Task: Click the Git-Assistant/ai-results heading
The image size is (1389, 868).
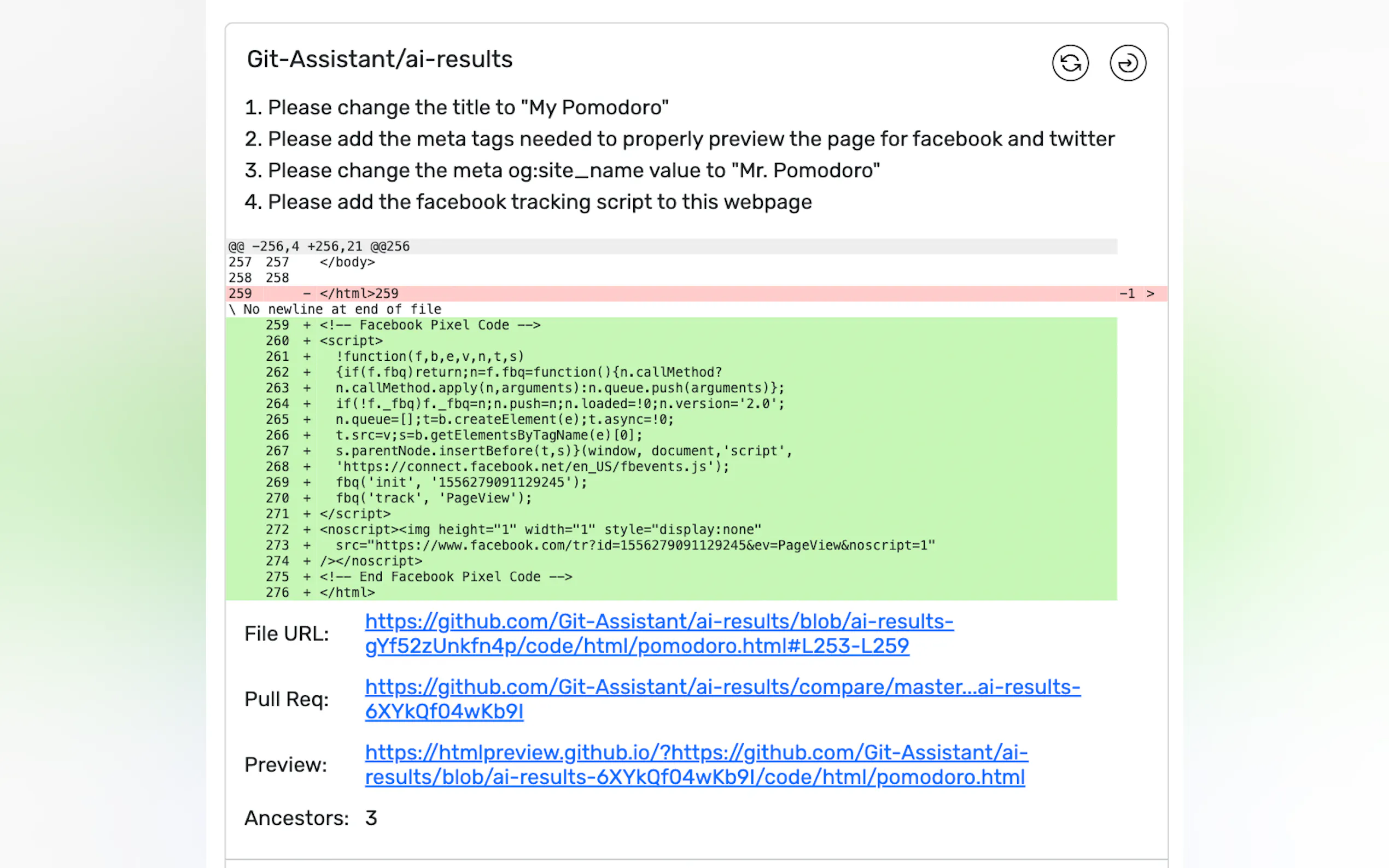Action: 380,60
